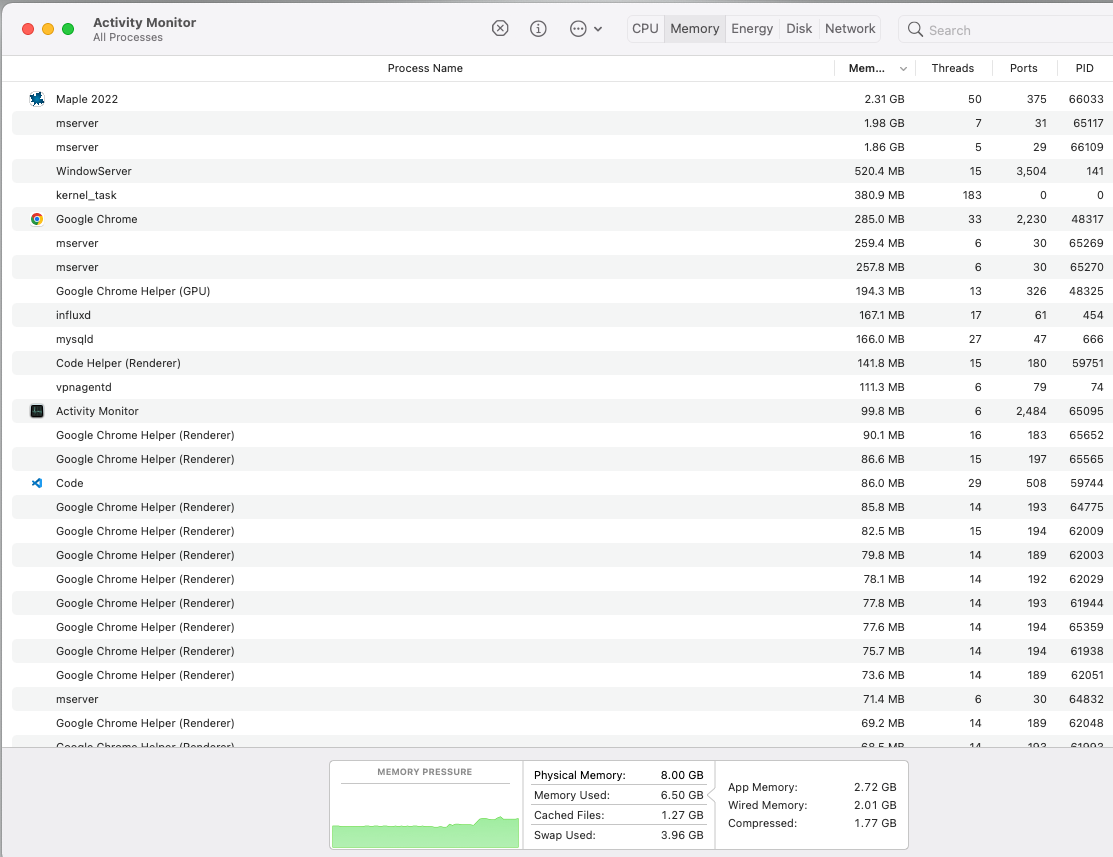Click the 183 threads value for kernel_task

pos(972,195)
